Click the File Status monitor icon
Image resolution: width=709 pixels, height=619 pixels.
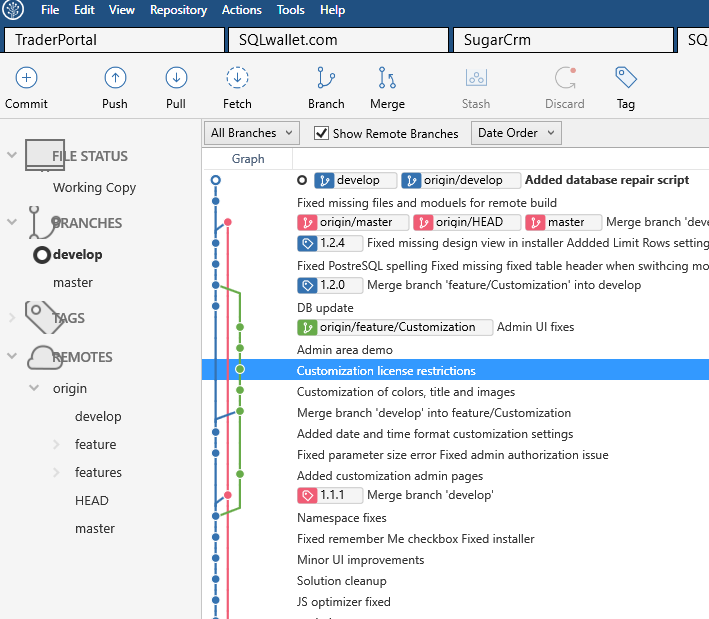click(45, 156)
